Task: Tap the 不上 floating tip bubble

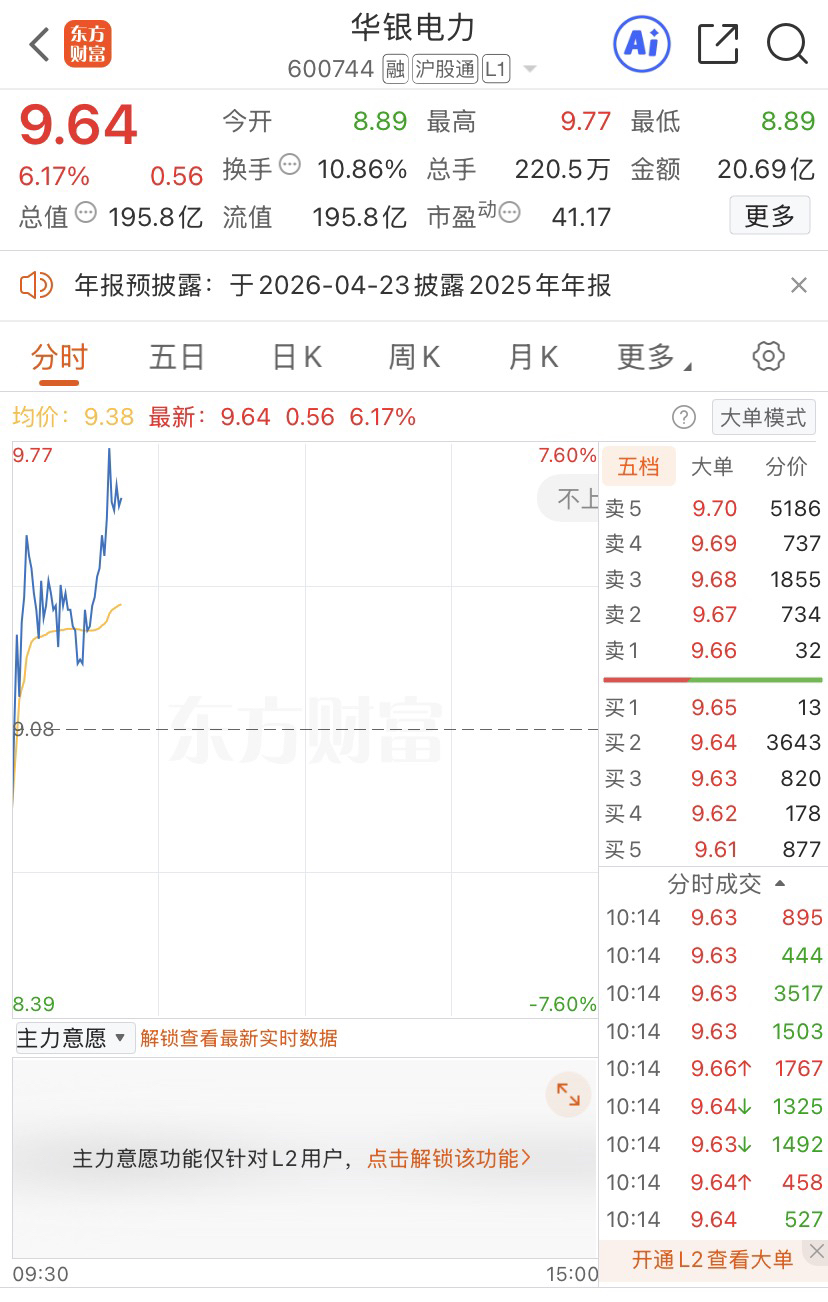Action: tap(570, 499)
